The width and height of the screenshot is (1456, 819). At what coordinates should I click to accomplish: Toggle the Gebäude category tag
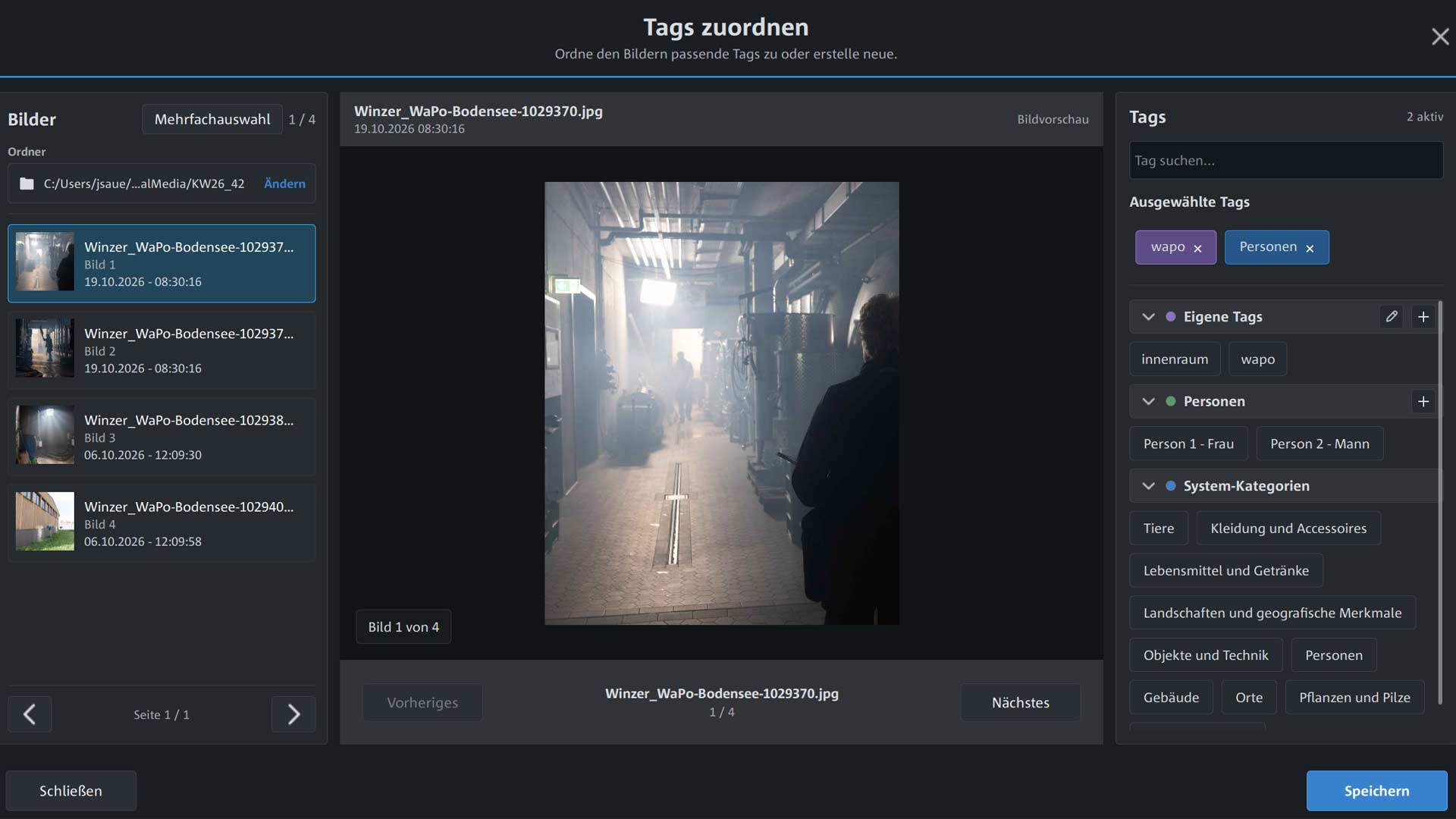point(1171,698)
